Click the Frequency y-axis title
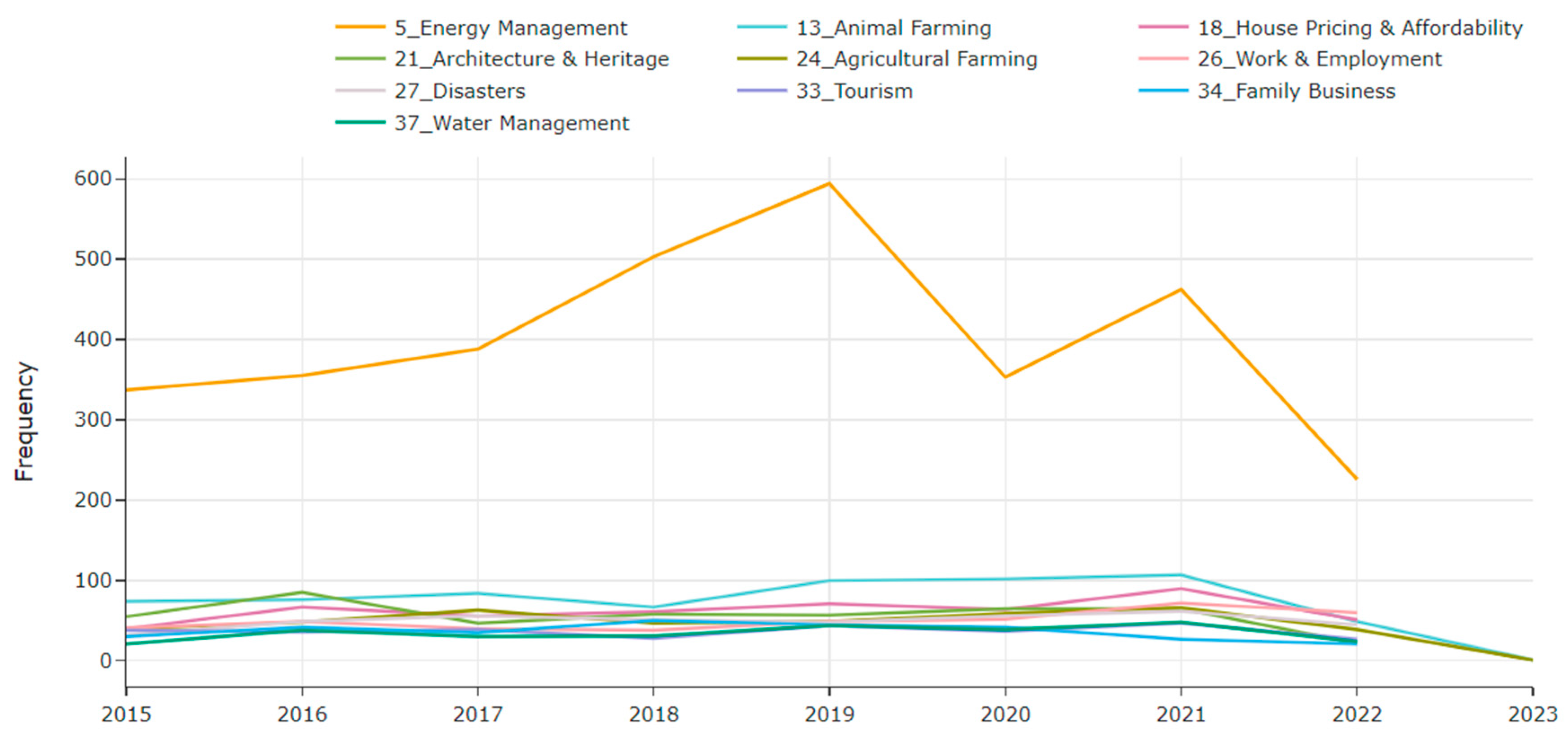Viewport: 1568px width, 744px height. pos(24,422)
